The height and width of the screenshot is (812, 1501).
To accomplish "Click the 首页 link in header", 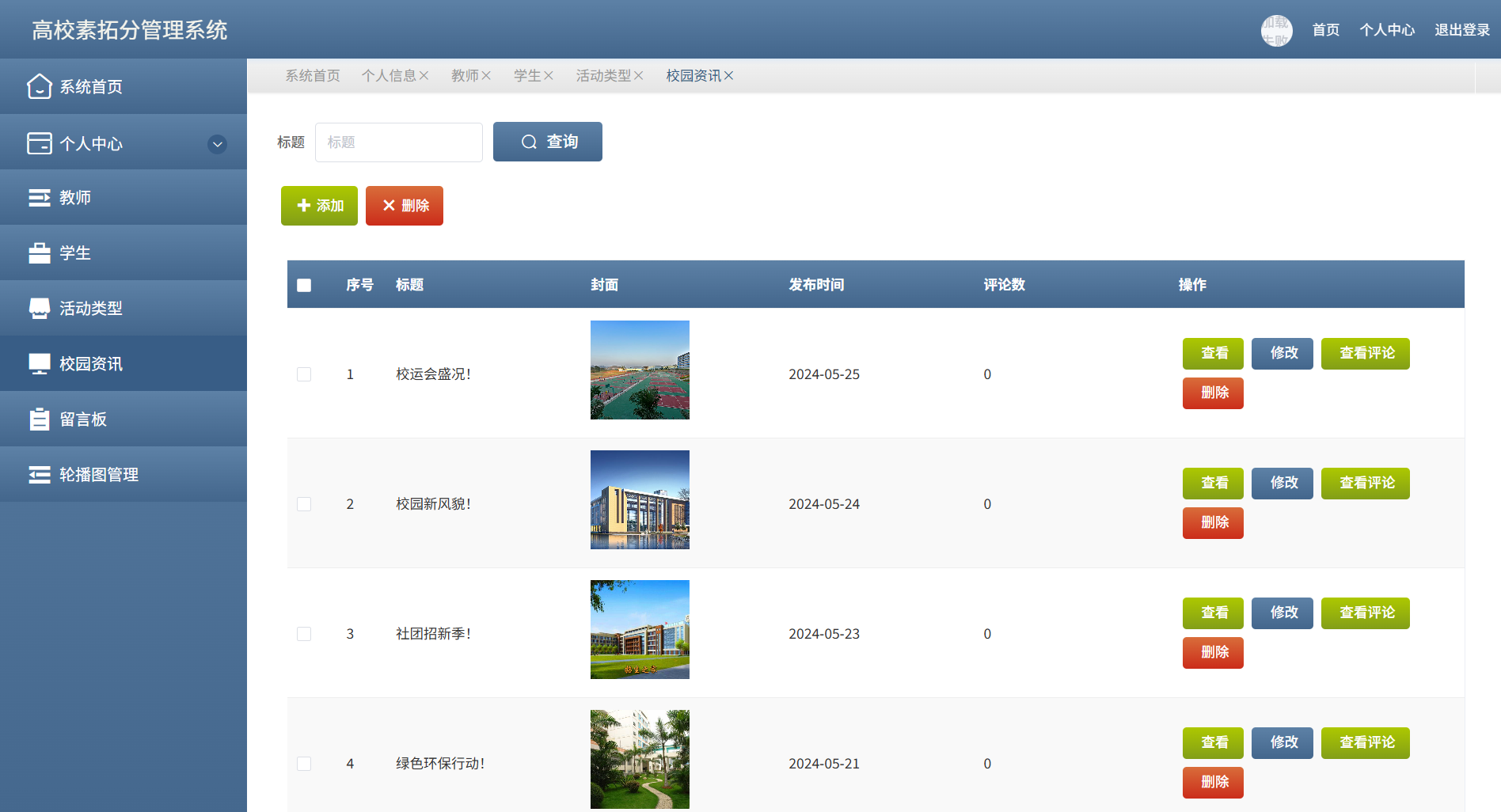I will tap(1326, 30).
